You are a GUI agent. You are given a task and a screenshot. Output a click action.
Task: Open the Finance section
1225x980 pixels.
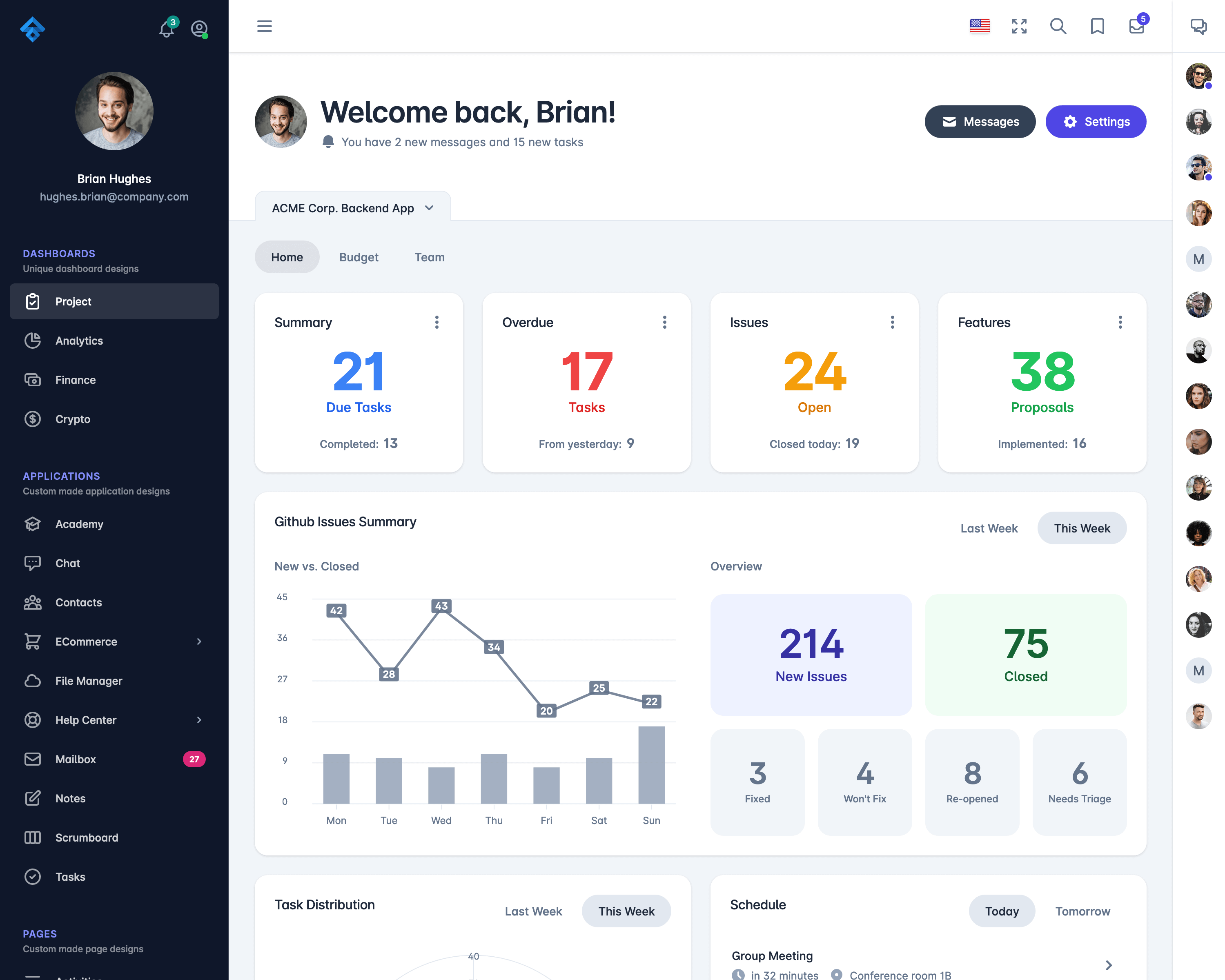pos(75,380)
